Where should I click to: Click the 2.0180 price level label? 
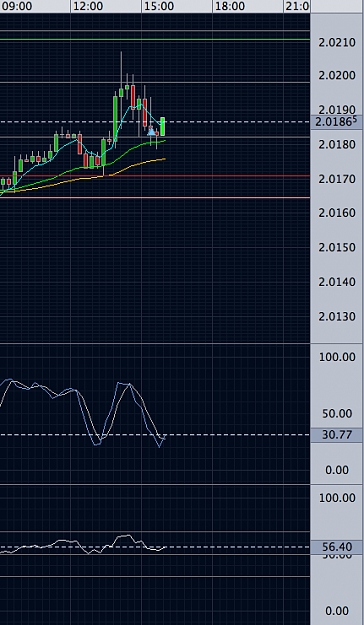point(337,144)
